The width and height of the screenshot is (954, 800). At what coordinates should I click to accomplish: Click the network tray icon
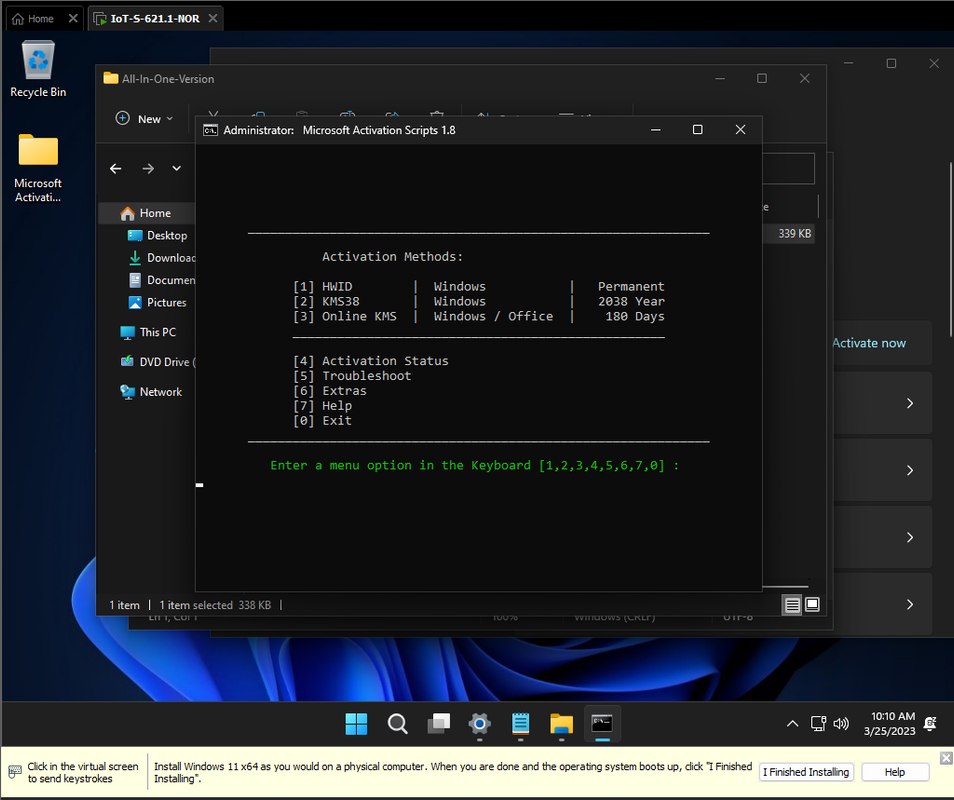[818, 723]
